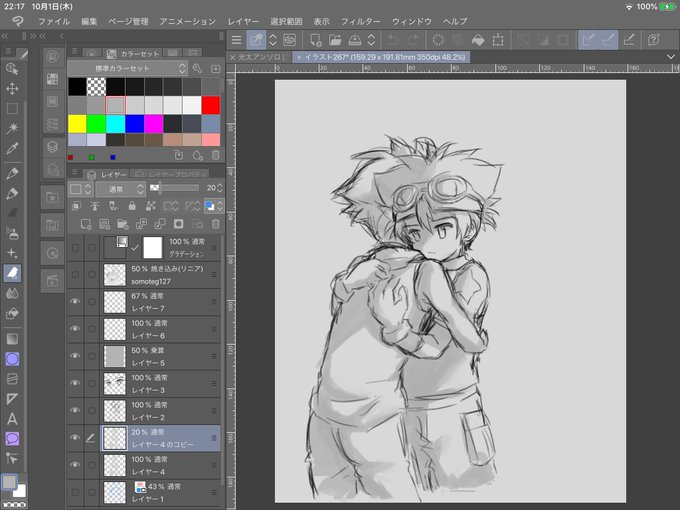
Task: Open the レイヤー menu
Action: coord(243,21)
